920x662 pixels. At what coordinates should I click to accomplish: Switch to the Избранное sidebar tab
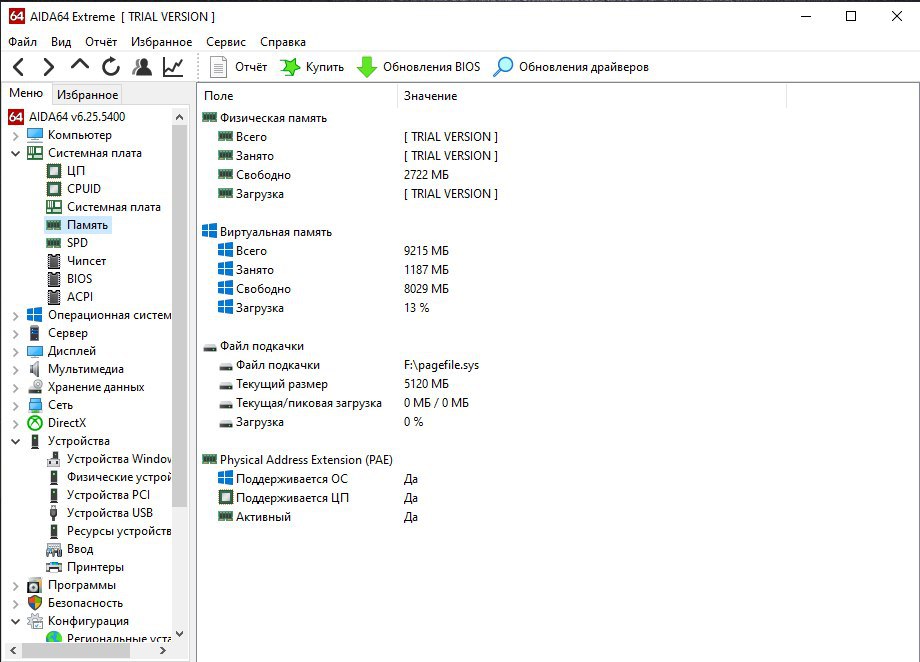(x=87, y=94)
